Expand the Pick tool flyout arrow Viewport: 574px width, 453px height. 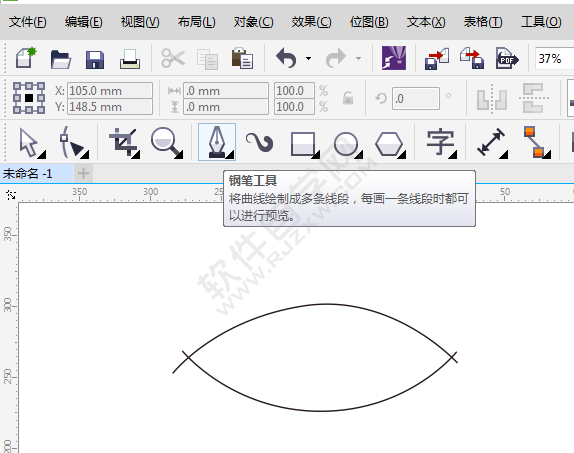[x=42, y=155]
